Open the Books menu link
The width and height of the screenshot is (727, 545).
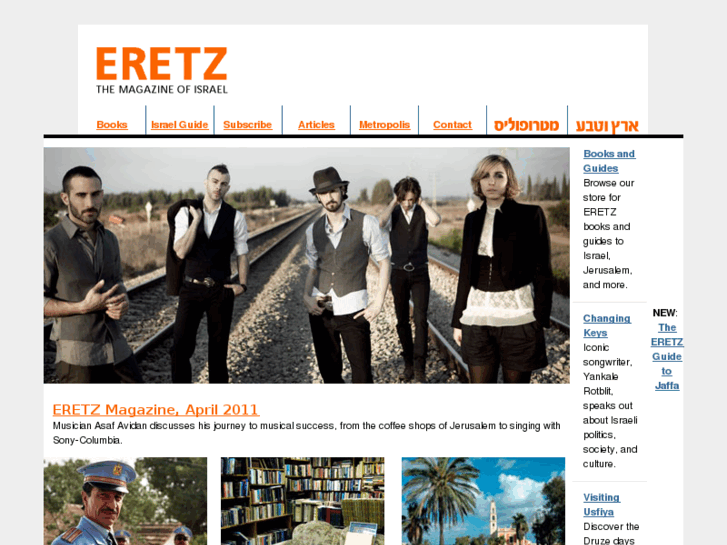(x=112, y=125)
